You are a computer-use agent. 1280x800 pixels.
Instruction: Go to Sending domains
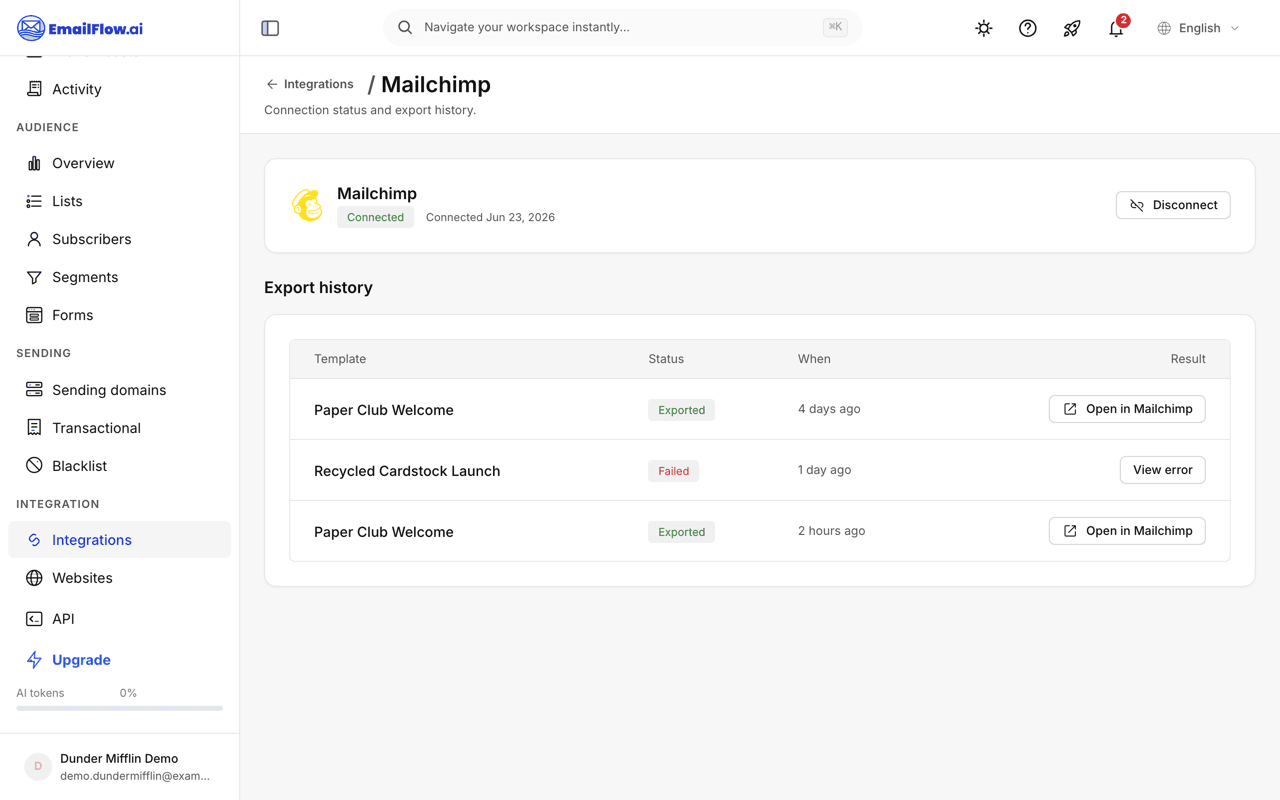click(x=119, y=390)
